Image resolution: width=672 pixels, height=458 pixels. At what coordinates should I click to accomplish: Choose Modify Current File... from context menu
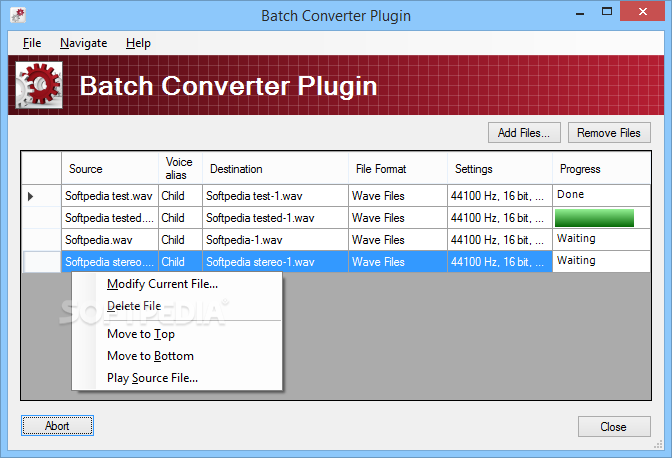pos(177,284)
